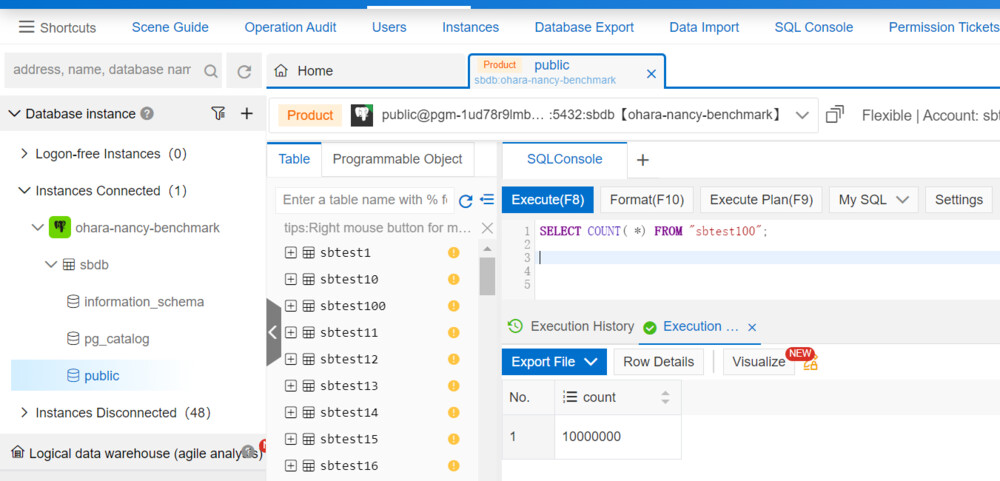
Task: Open the Execution History tab
Action: pyautogui.click(x=571, y=326)
